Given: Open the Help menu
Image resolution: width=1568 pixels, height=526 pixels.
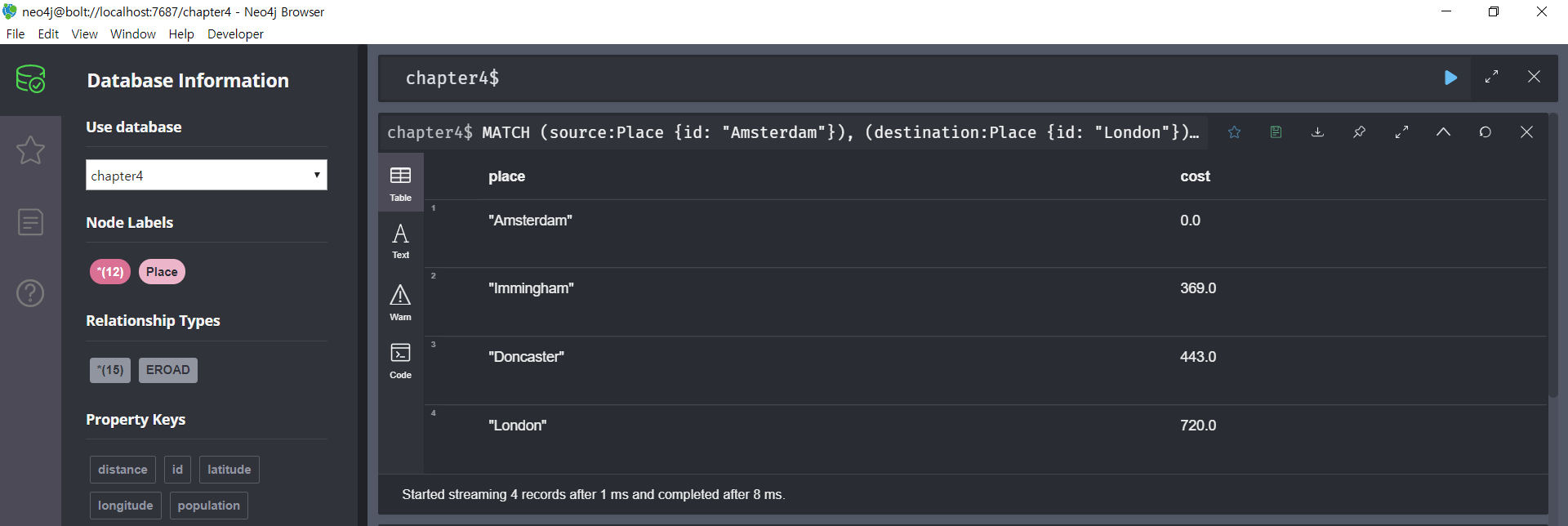Looking at the screenshot, I should click(181, 33).
